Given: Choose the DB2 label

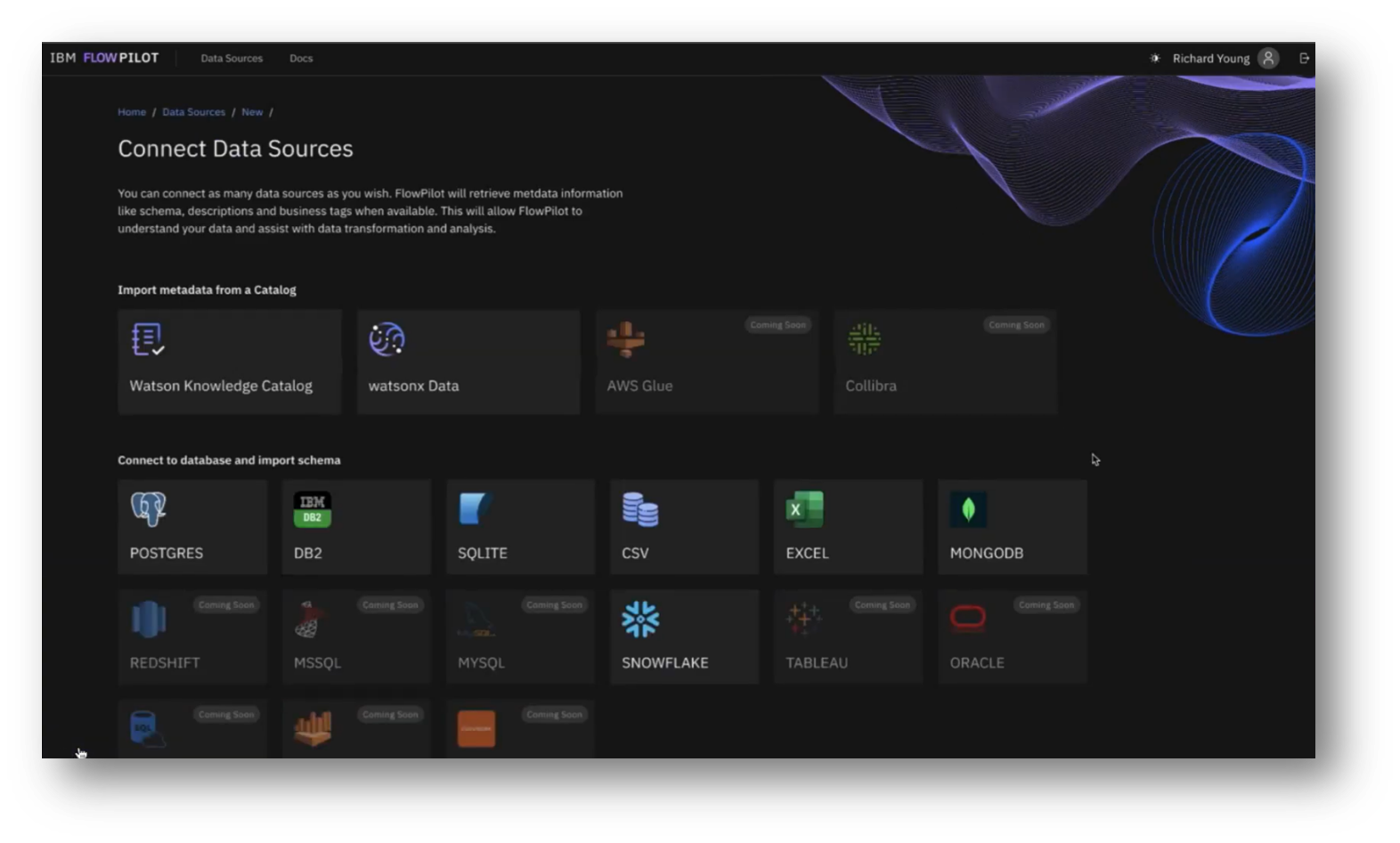Looking at the screenshot, I should [x=307, y=553].
